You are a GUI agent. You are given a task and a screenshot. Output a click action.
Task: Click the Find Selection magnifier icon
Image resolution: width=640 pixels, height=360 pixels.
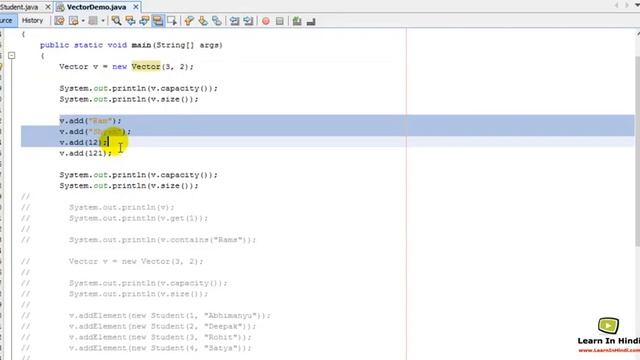tap(116, 21)
